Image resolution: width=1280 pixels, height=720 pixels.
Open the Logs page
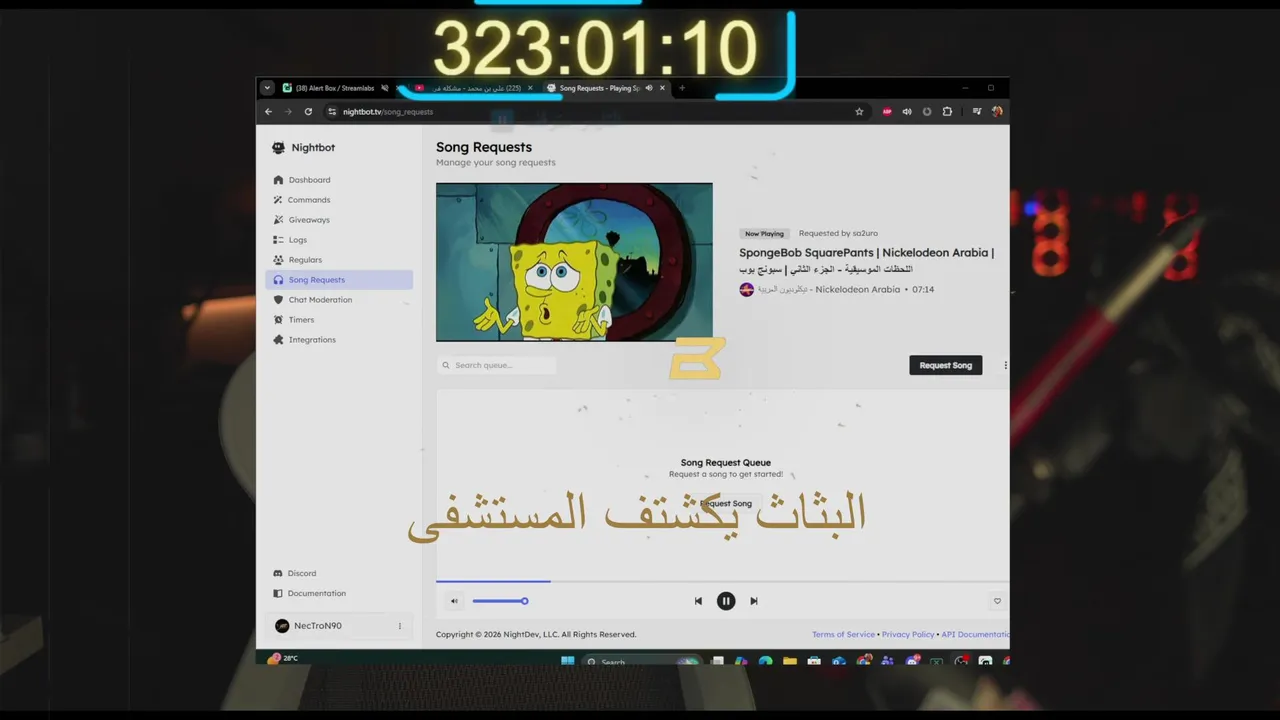338,240
